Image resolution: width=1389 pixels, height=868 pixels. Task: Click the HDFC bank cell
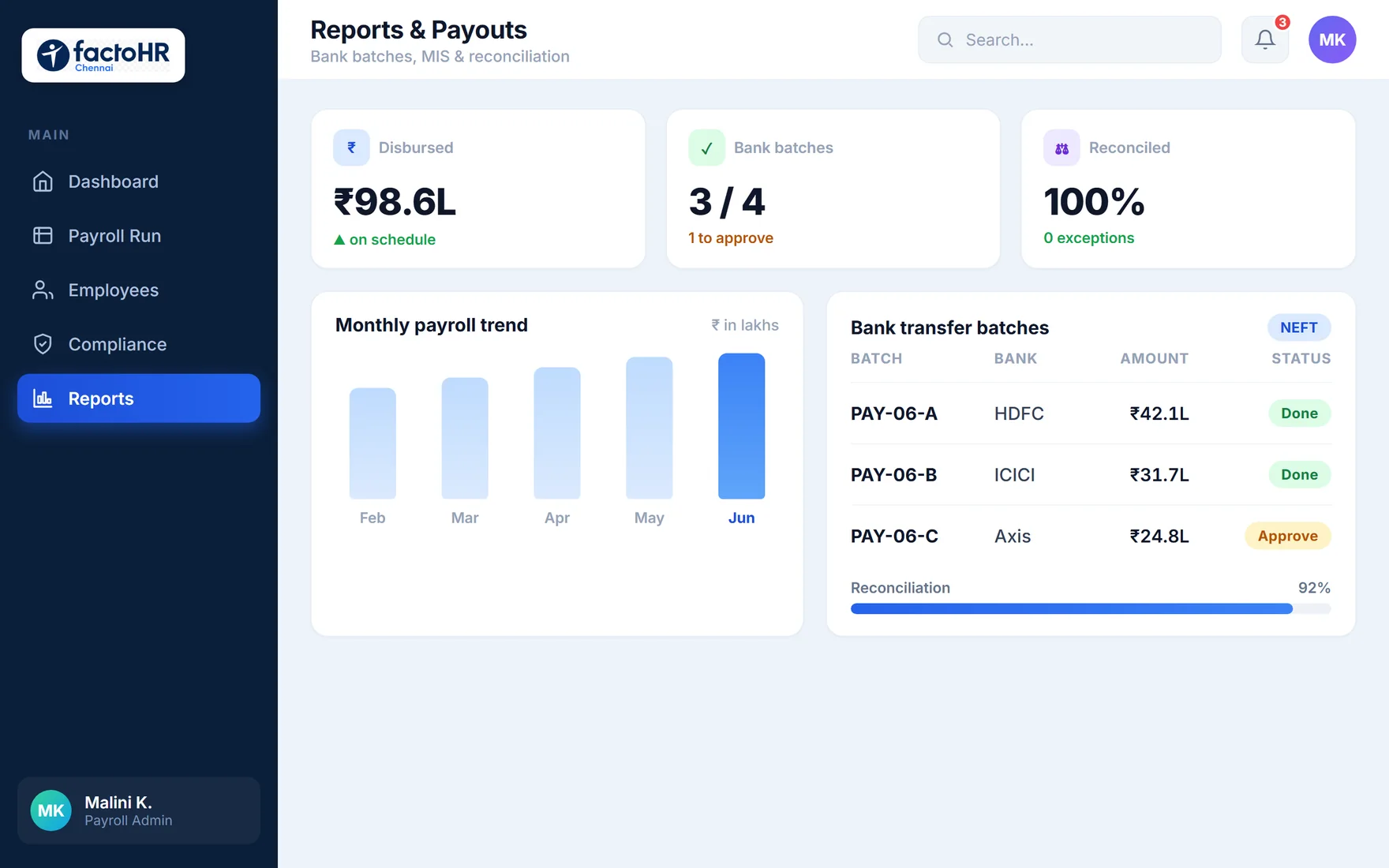tap(1019, 413)
